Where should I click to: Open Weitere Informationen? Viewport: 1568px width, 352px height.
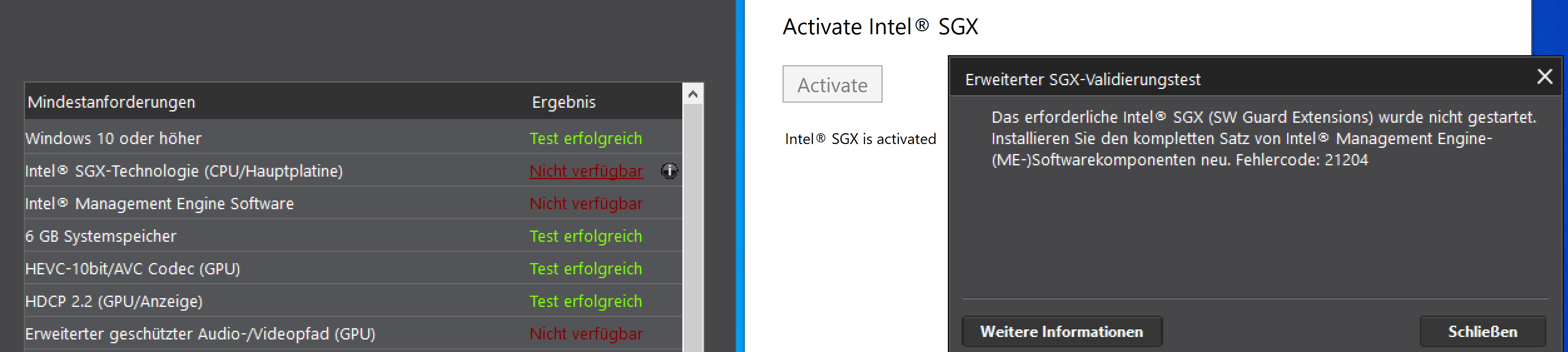[x=1062, y=331]
